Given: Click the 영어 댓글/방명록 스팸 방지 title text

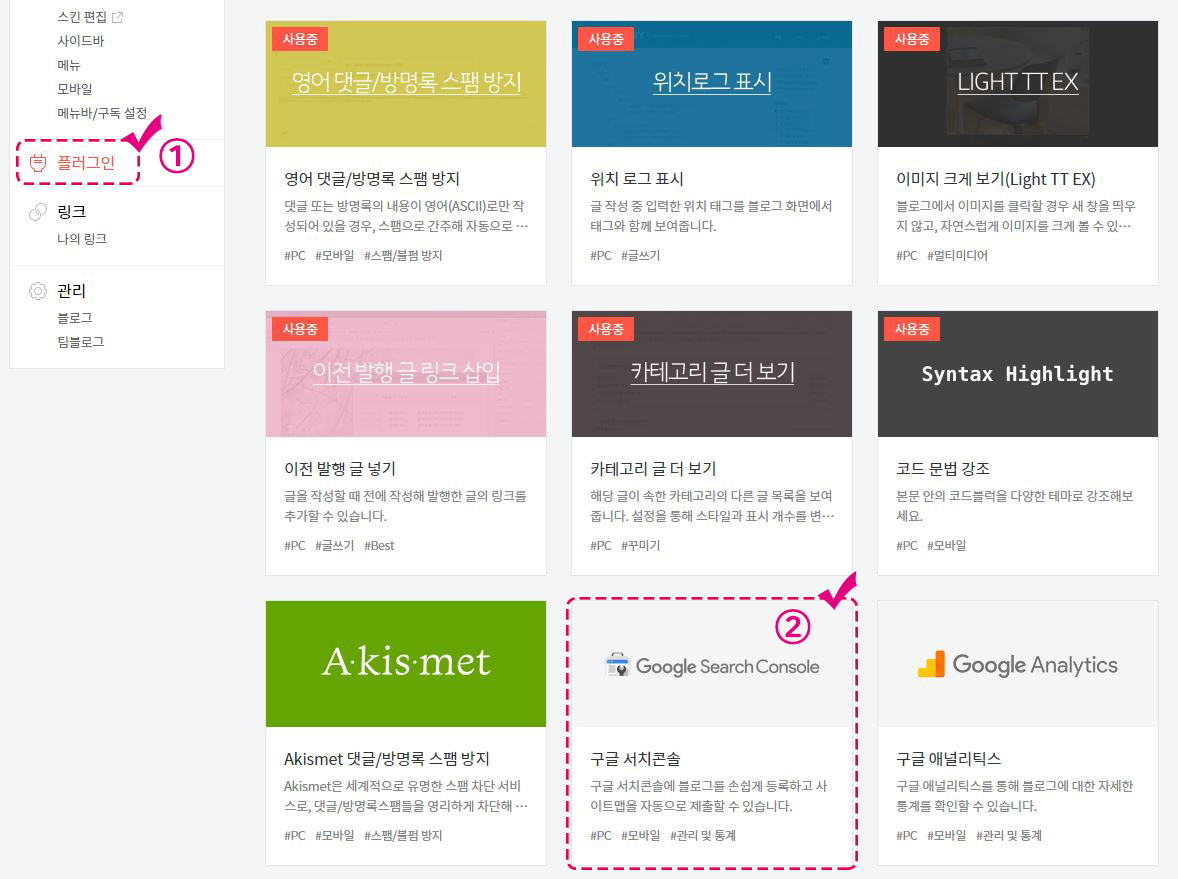Looking at the screenshot, I should tap(372, 179).
